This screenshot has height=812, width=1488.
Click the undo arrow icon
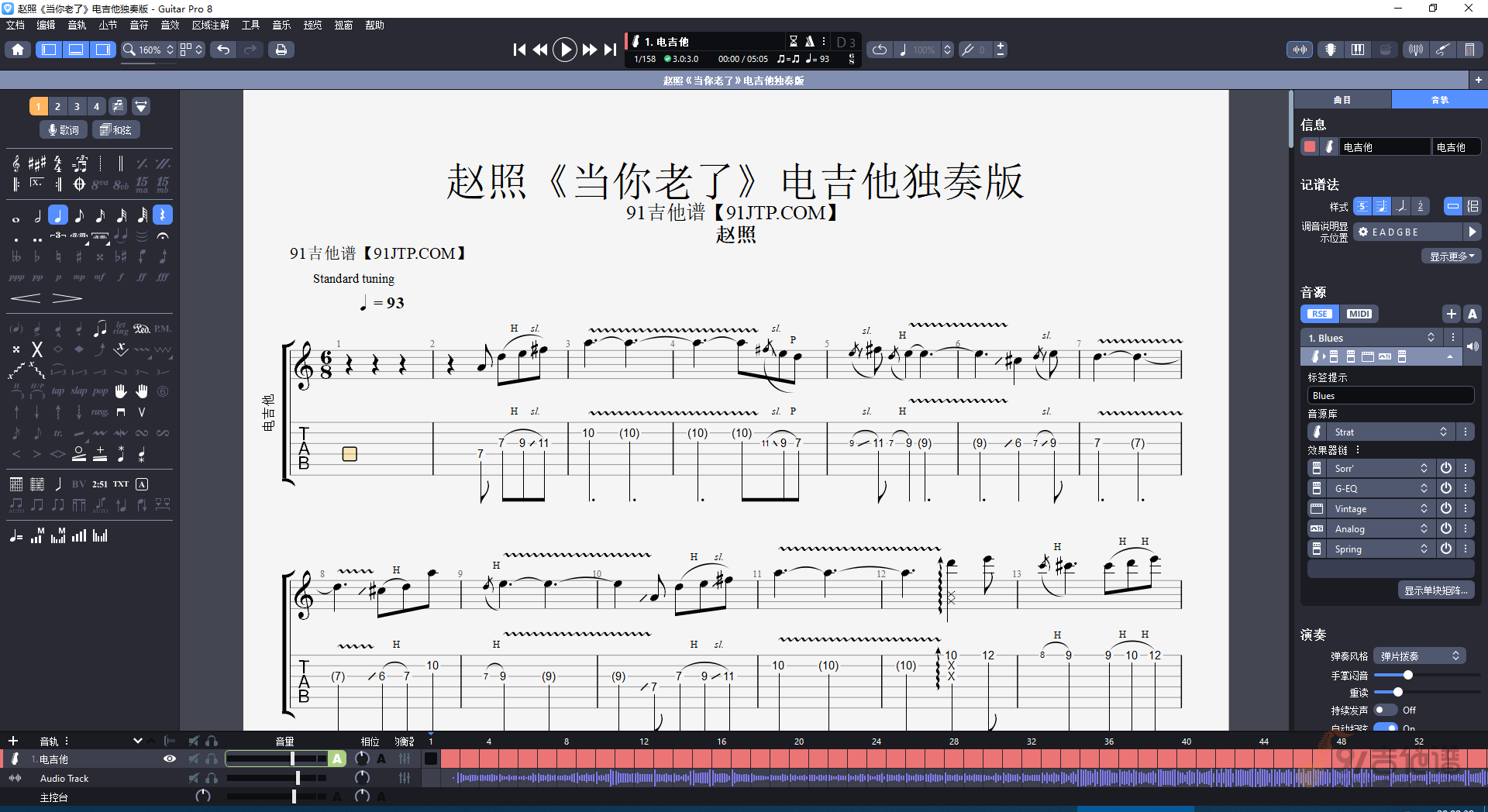tap(223, 50)
